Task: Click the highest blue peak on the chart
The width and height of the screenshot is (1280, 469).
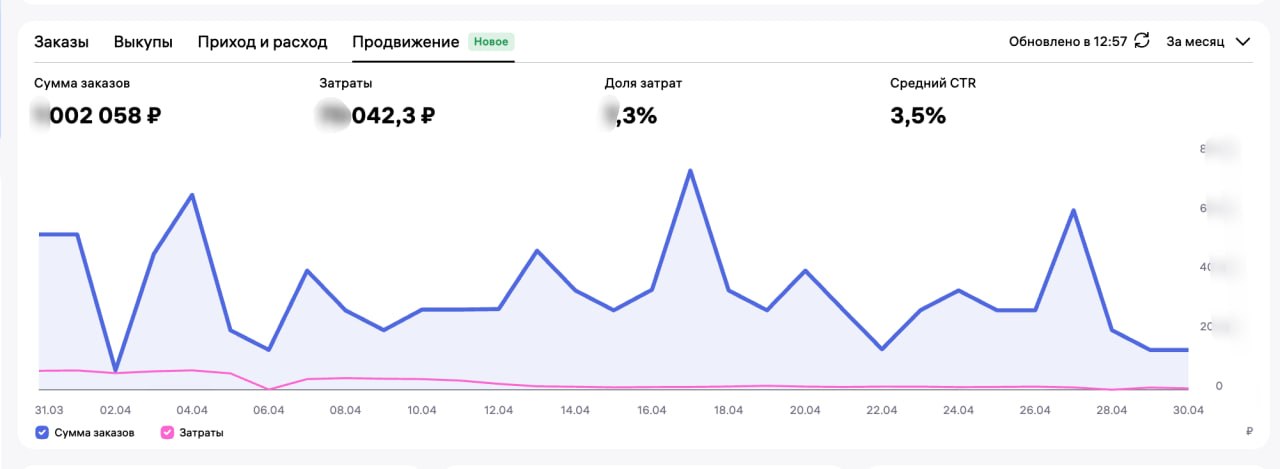Action: [690, 171]
